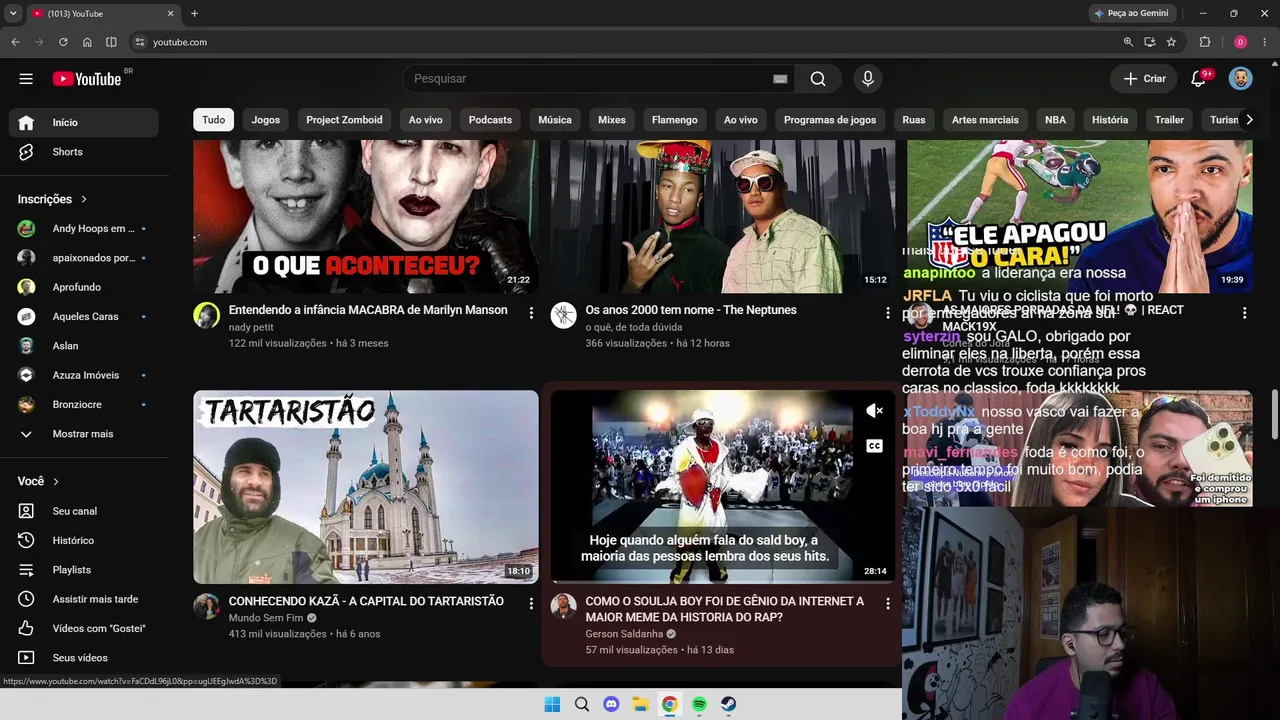1280x720 pixels.
Task: Play the Tartaristão video thumbnail
Action: (366, 487)
